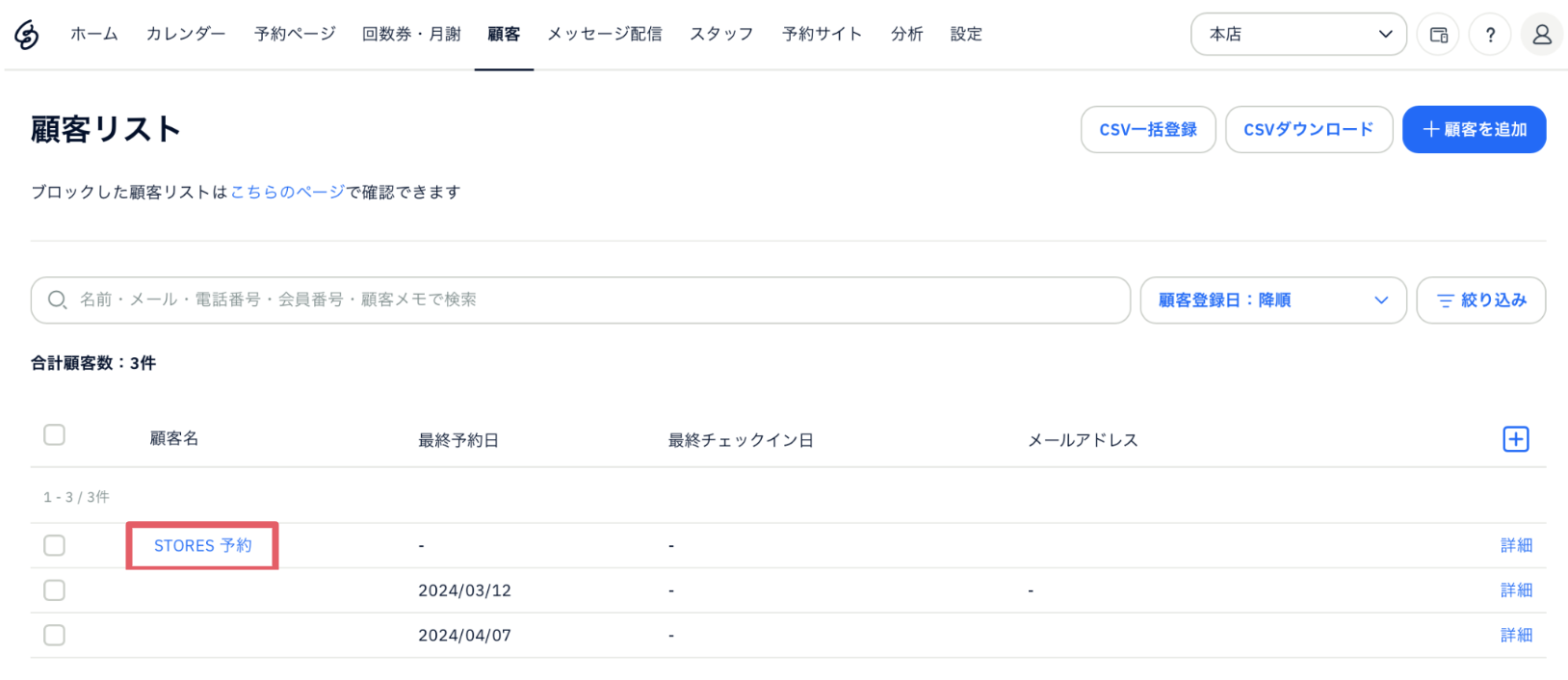Click the CSV一括登録 button
1568x680 pixels.
pos(1148,129)
